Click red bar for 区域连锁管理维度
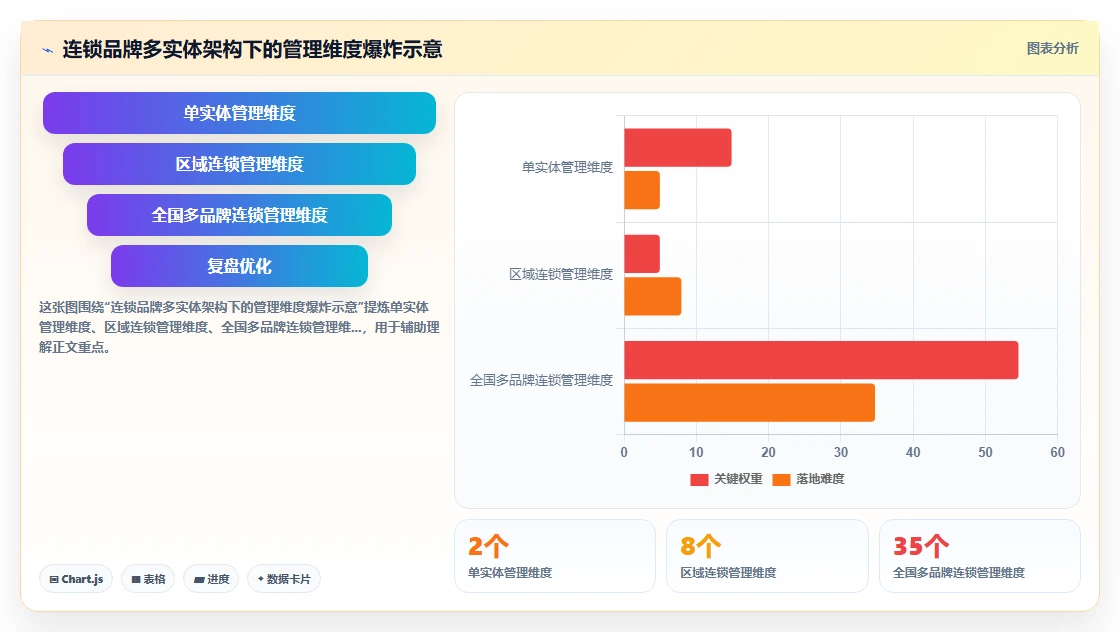This screenshot has width=1120, height=632. [x=642, y=254]
